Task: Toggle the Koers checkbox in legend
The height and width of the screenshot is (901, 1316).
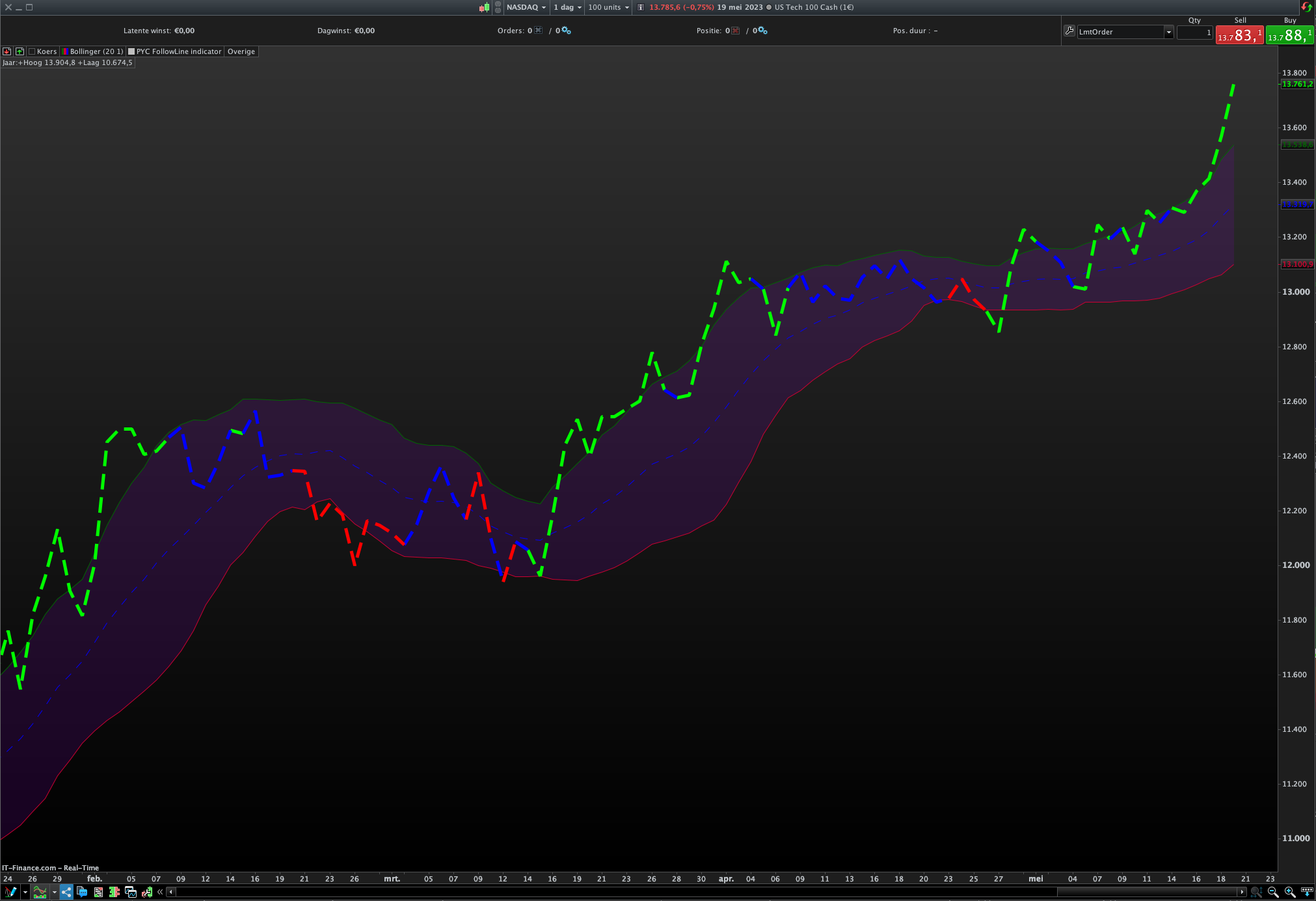Action: pyautogui.click(x=32, y=51)
